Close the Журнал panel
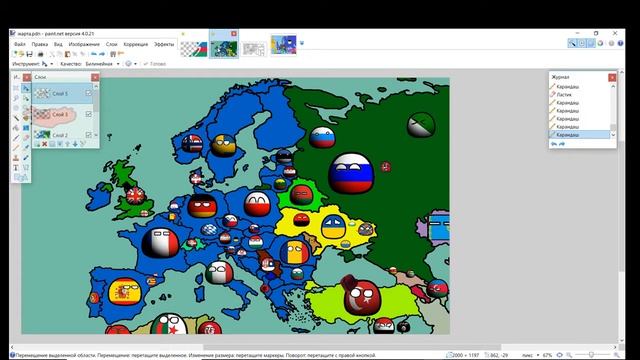Viewport: 640px width, 360px height. pos(612,77)
